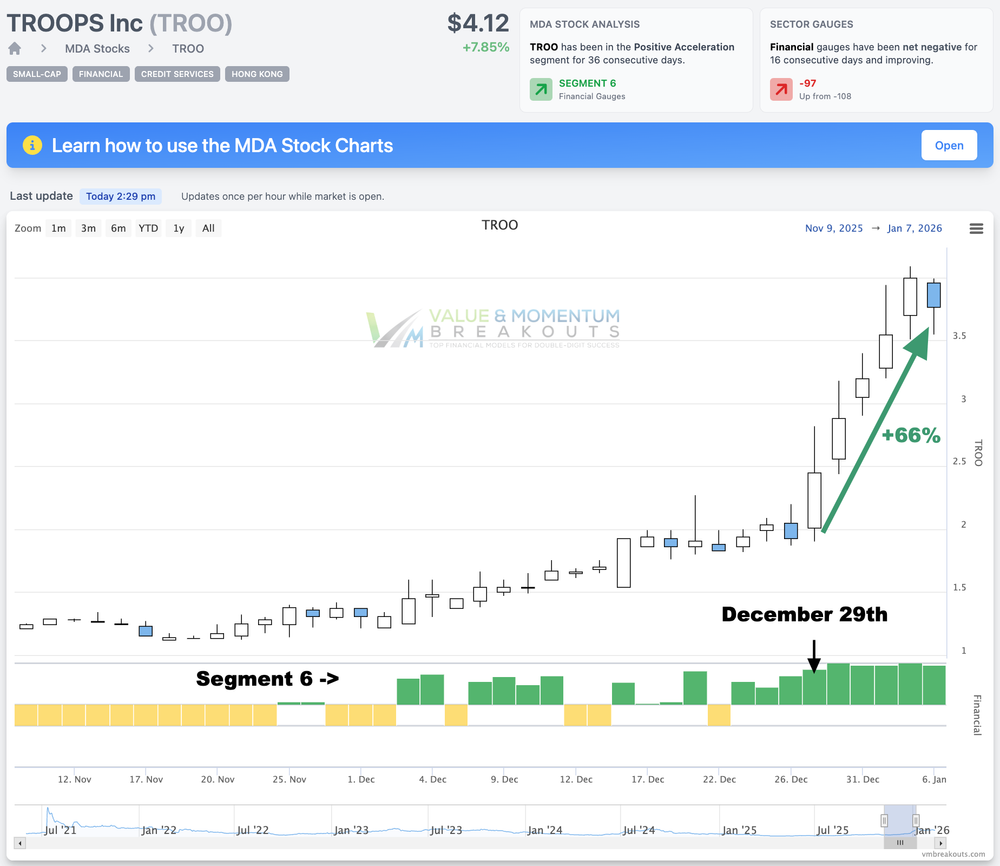Click the red sector gauge arrow icon
This screenshot has width=1000, height=866.
pyautogui.click(x=782, y=89)
